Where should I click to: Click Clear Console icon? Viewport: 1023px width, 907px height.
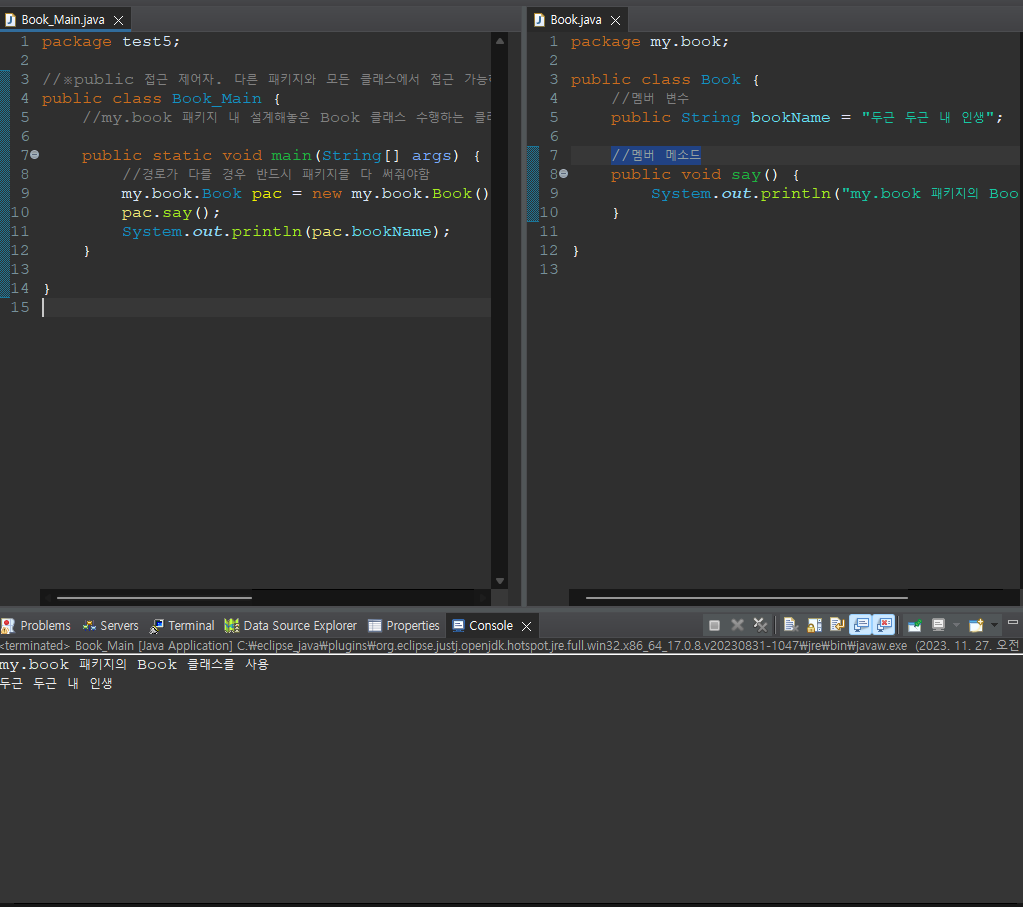791,625
